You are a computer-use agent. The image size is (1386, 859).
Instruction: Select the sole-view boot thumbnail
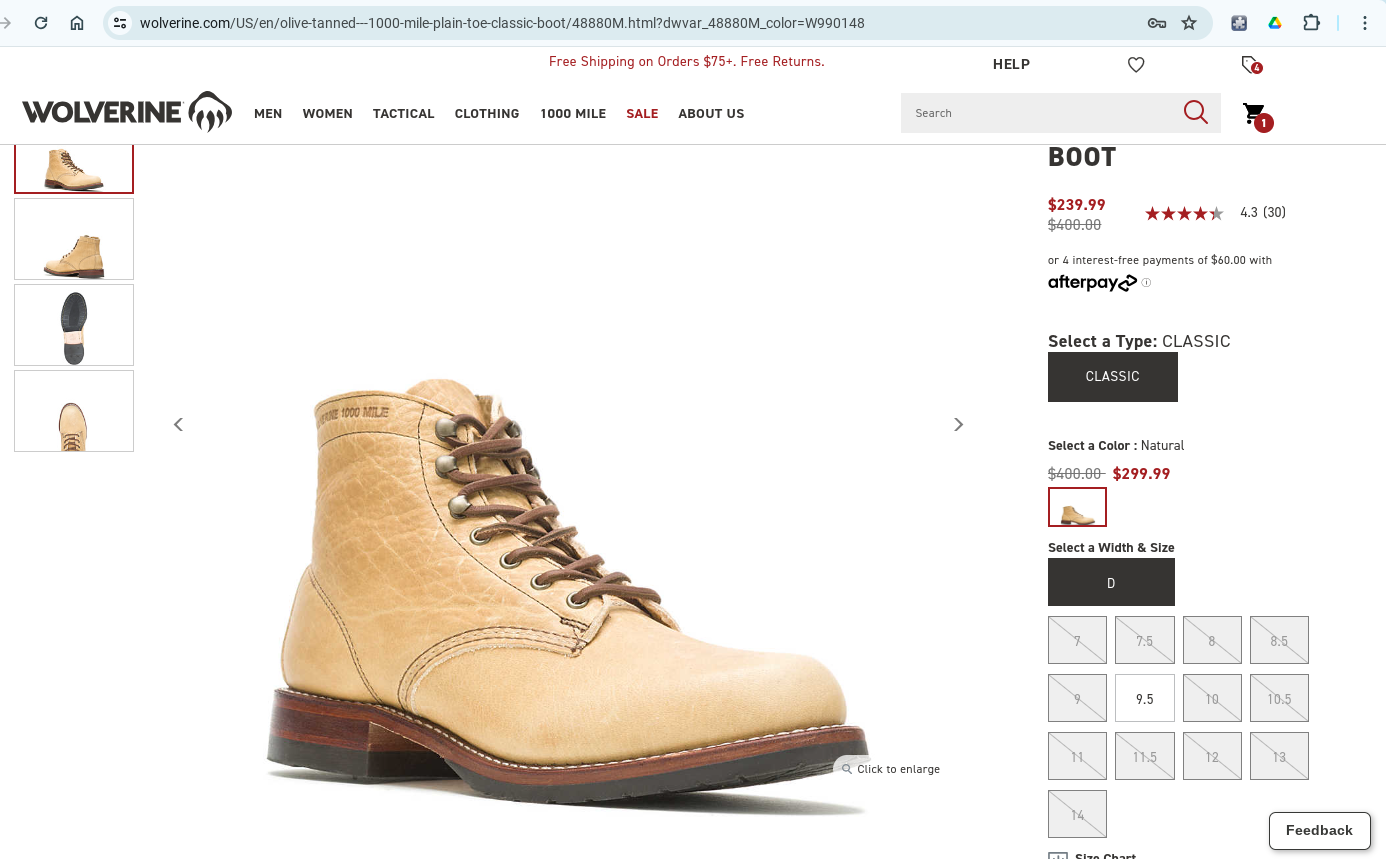(x=74, y=325)
